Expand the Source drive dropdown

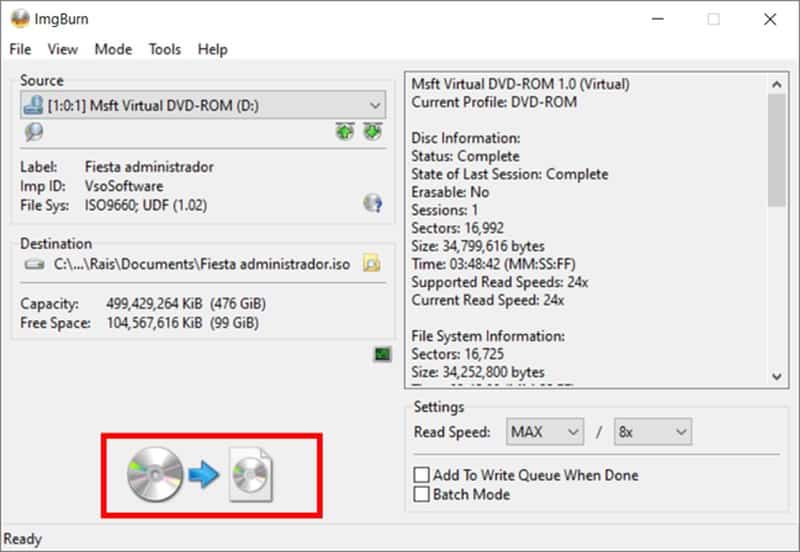click(x=375, y=105)
